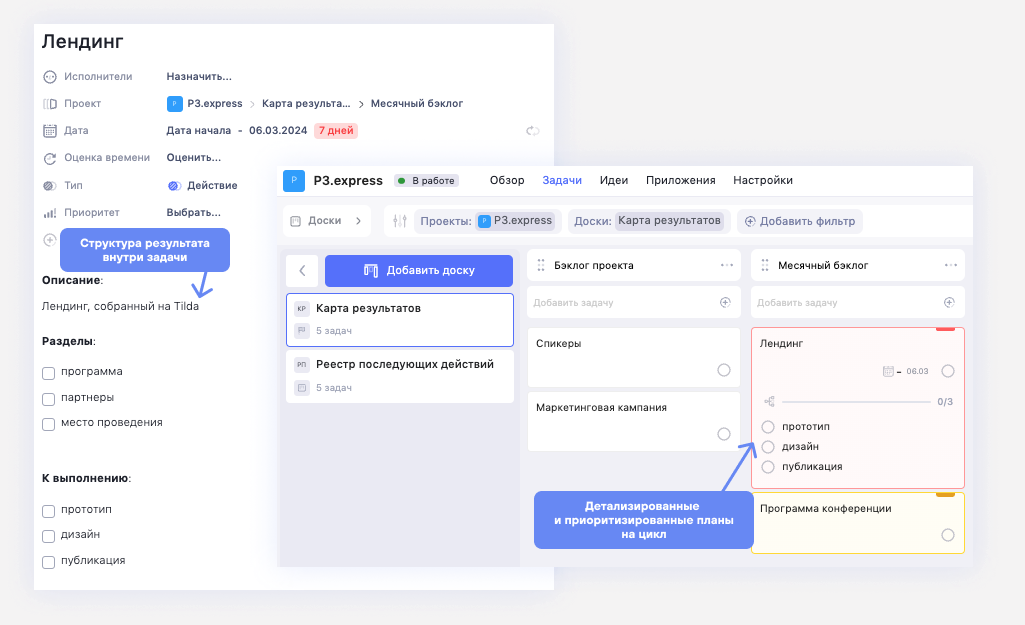Click the filter sliders icon in toolbar
Viewport: 1025px width, 625px height.
coord(400,221)
